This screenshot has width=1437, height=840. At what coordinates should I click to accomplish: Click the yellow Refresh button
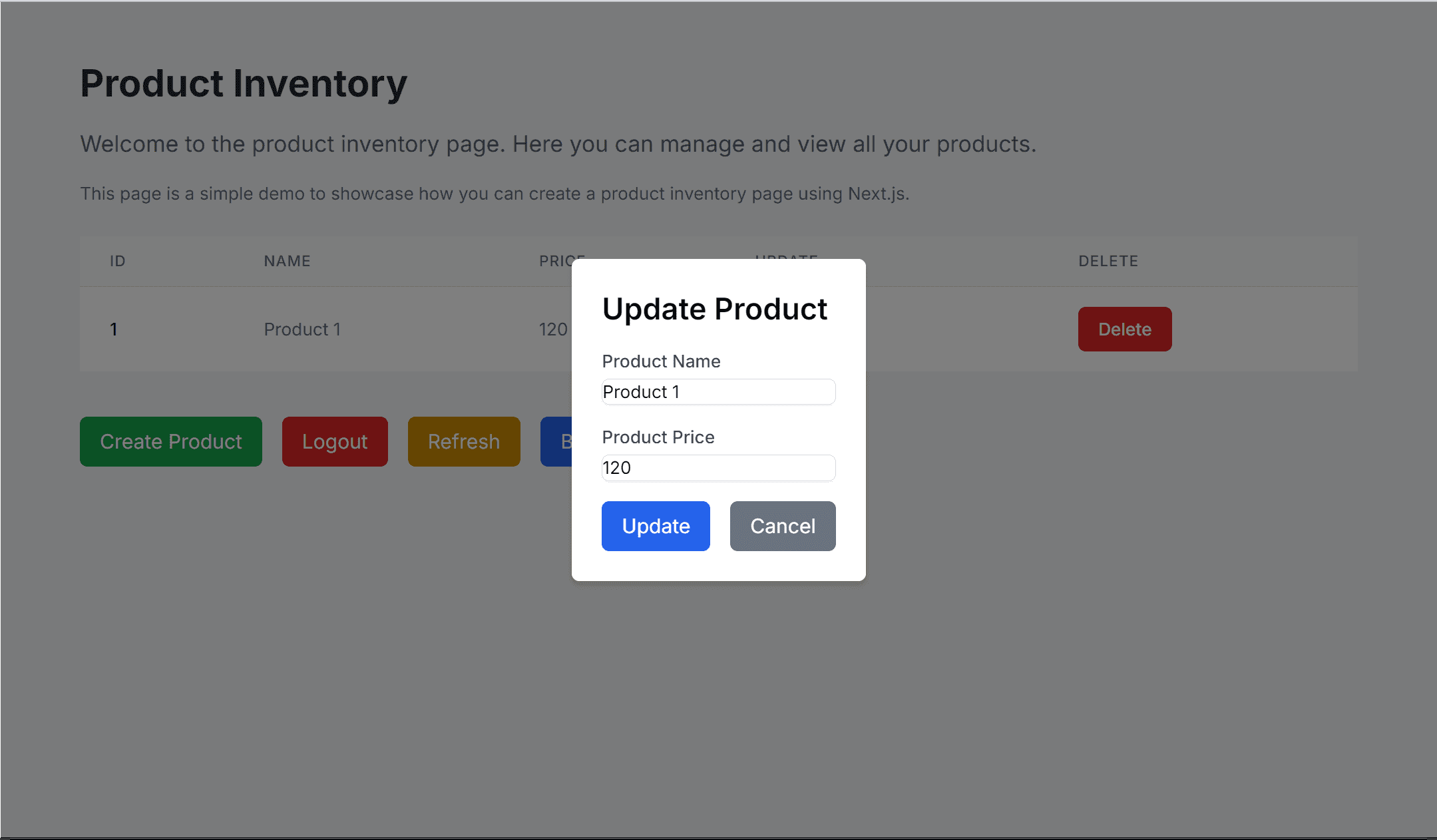tap(464, 441)
